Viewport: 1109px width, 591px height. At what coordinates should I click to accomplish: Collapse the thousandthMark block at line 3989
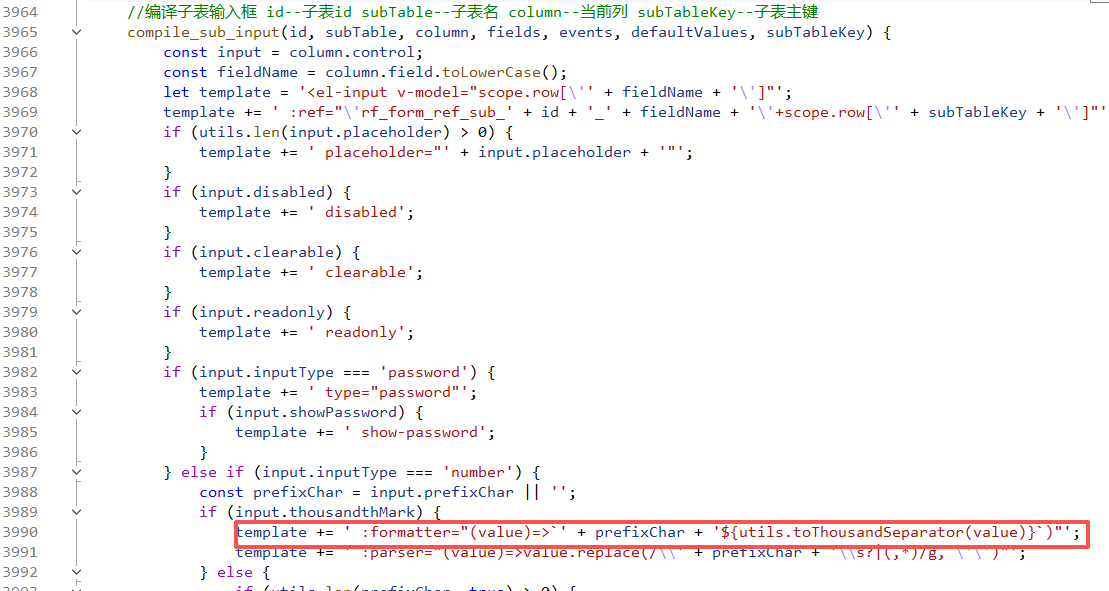coord(77,512)
